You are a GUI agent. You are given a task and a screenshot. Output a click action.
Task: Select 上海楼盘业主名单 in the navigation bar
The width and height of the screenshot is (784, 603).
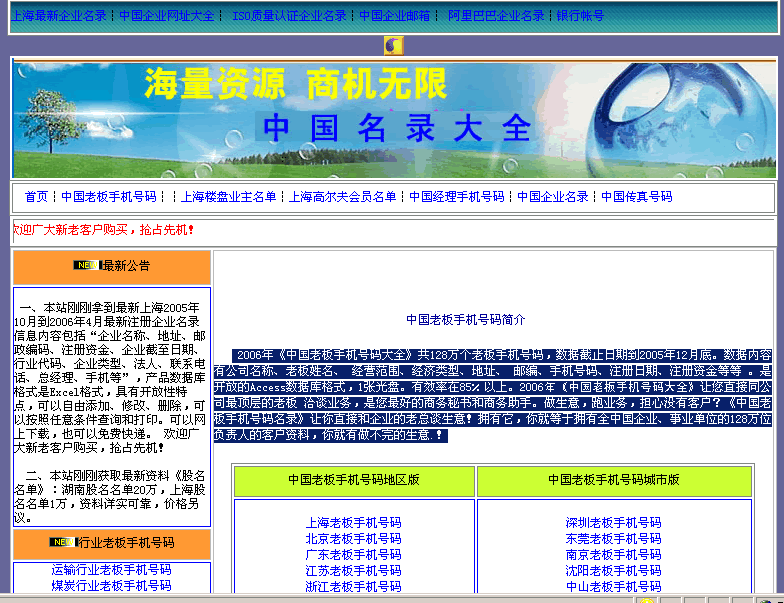[228, 196]
